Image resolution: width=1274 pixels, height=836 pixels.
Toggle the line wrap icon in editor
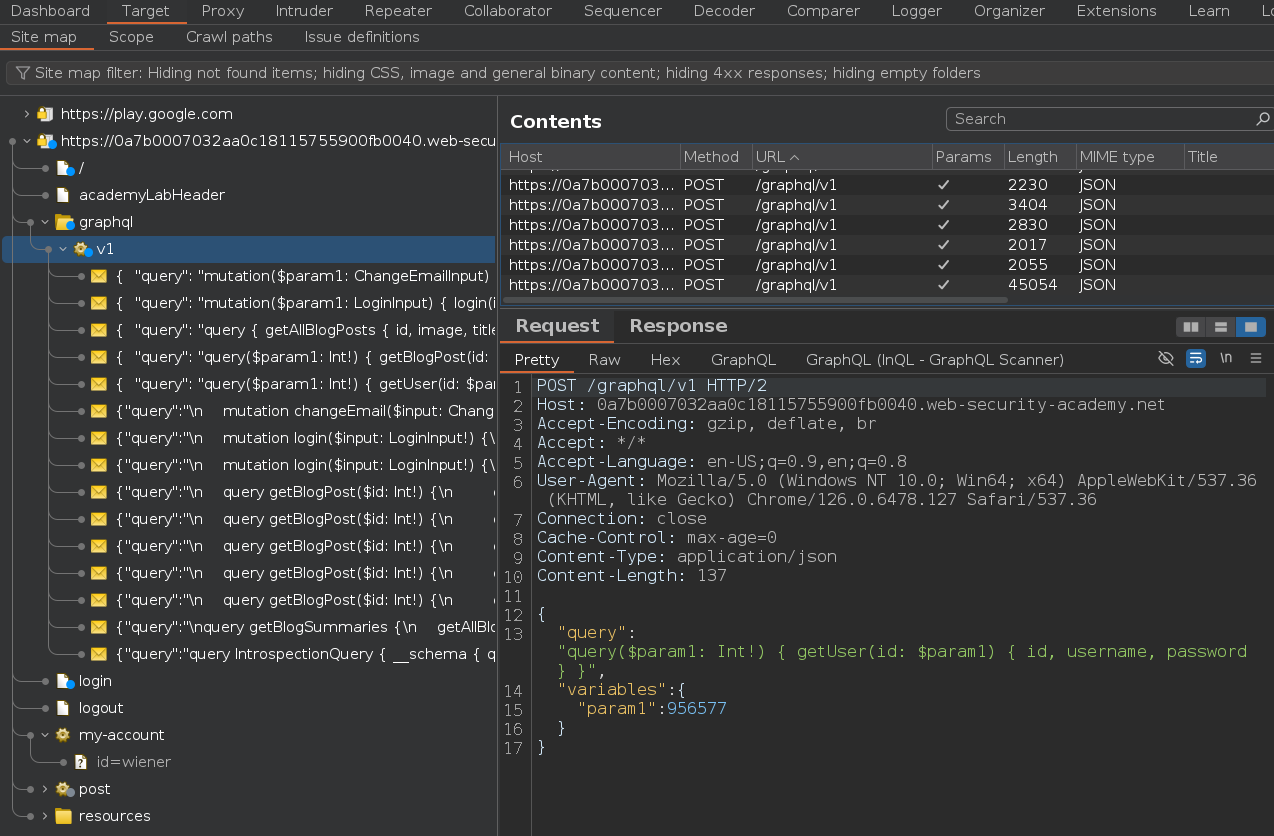1195,358
